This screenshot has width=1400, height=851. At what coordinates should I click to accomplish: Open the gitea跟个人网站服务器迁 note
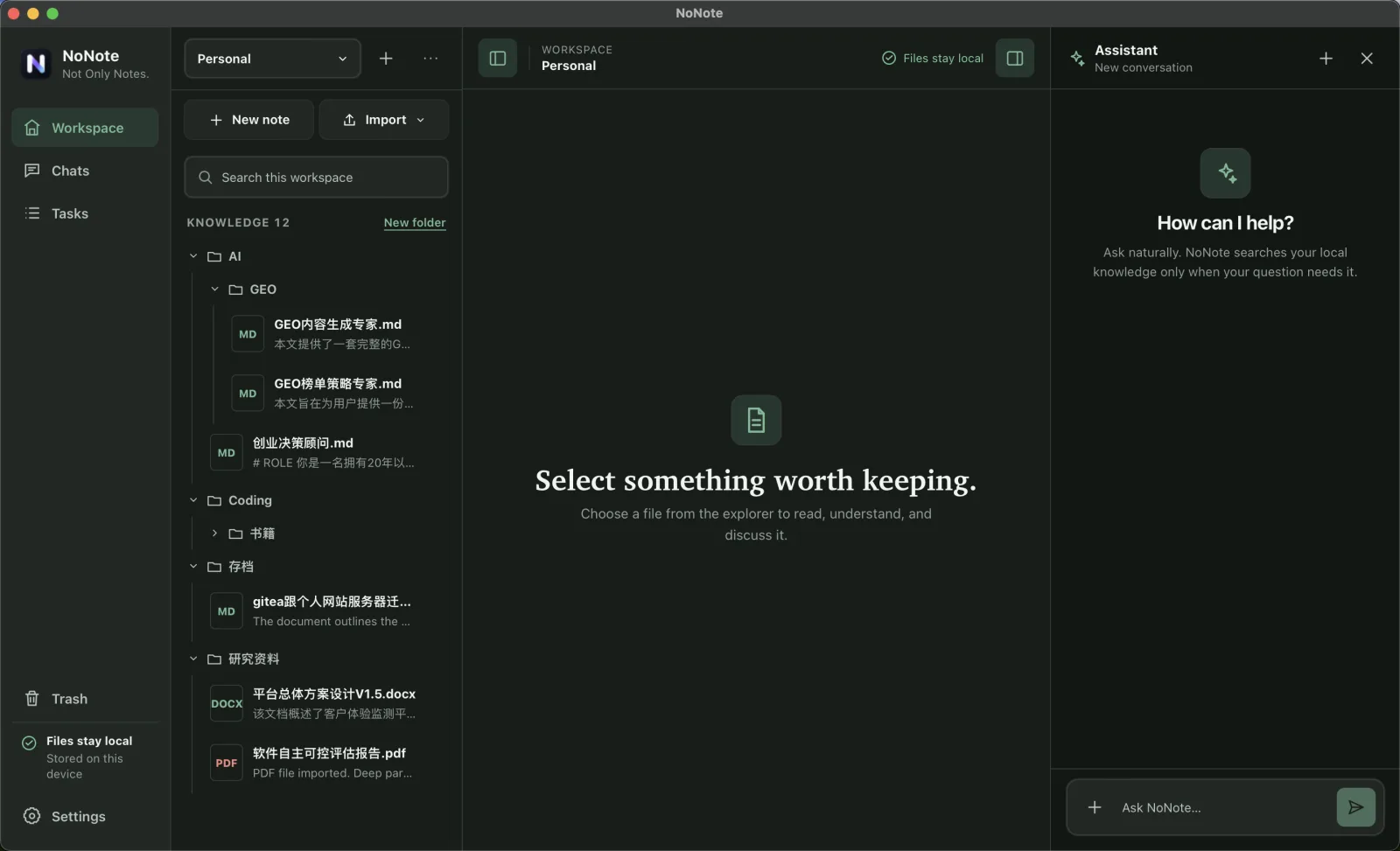click(326, 611)
